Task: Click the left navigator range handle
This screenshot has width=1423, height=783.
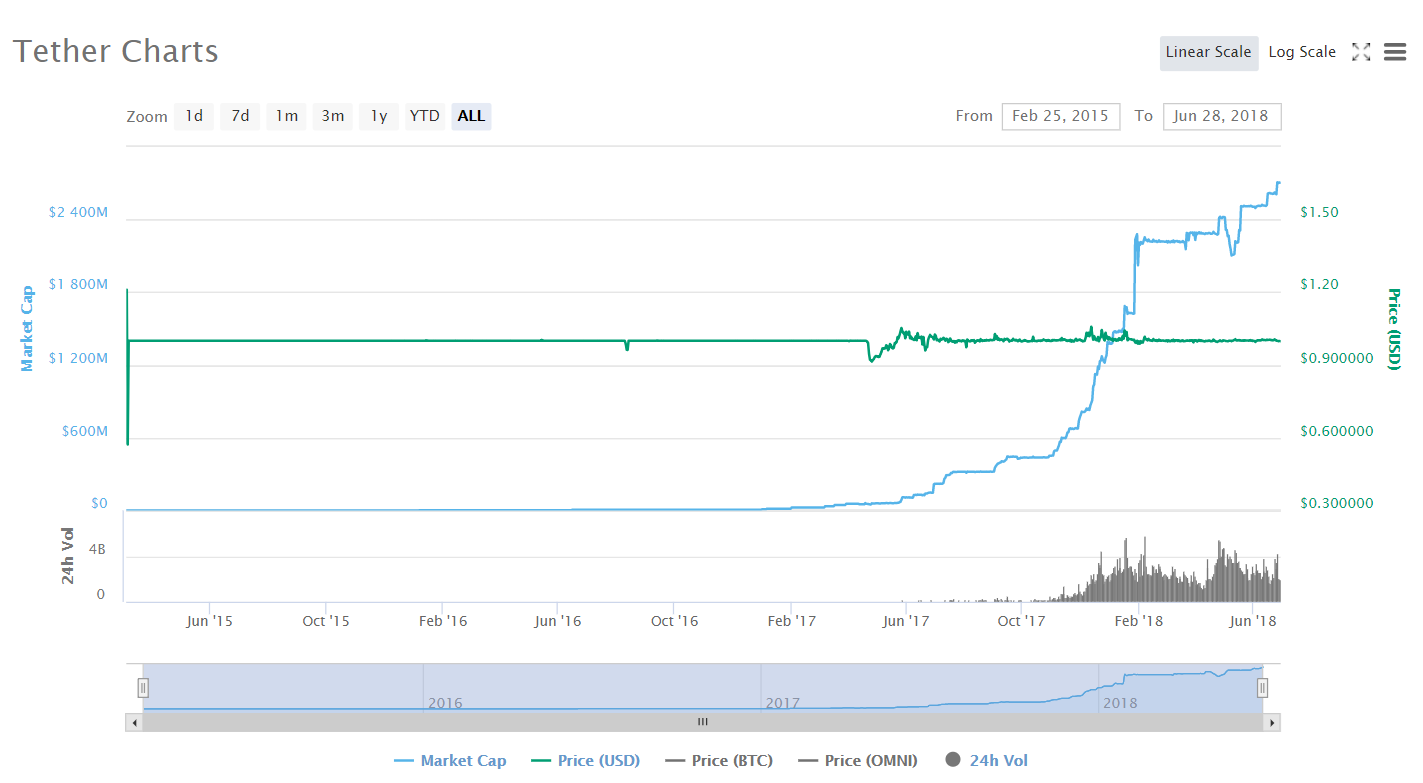Action: point(143,687)
